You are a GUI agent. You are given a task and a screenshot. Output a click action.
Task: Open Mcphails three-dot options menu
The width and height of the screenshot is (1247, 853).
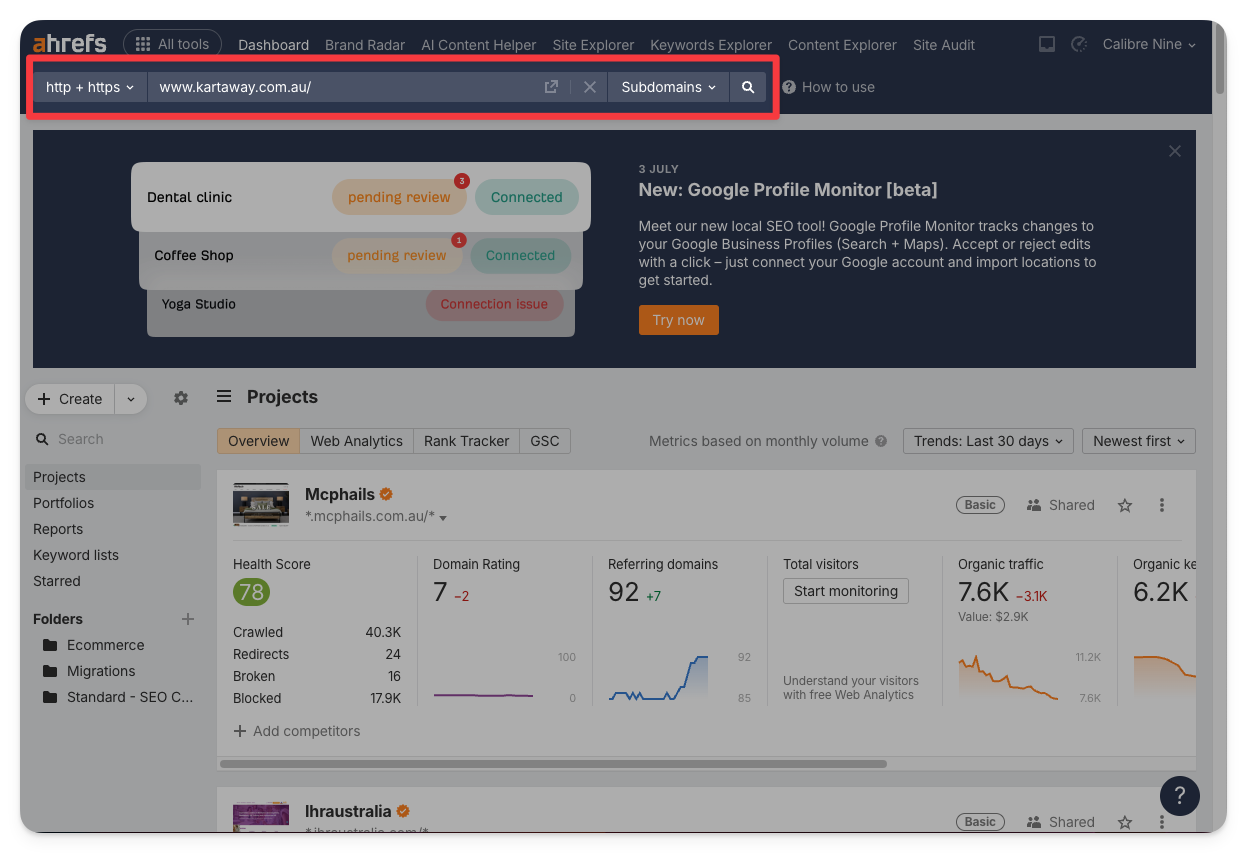1162,505
